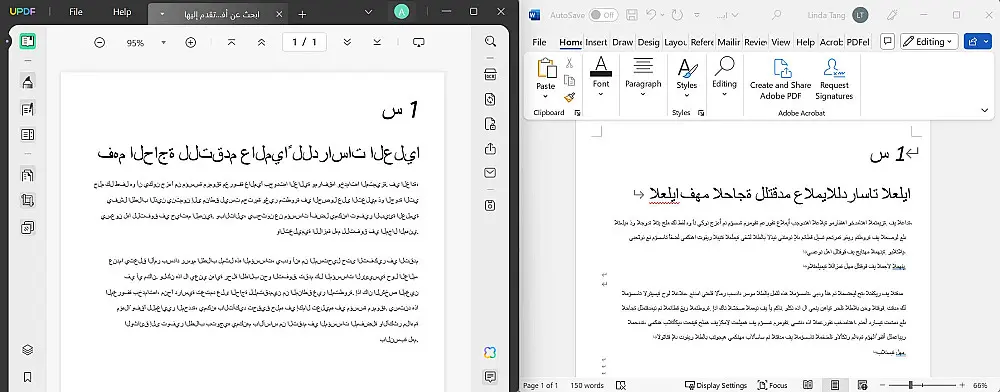
Task: Open the Form preparation tool in UPDF sidebar
Action: 27,134
